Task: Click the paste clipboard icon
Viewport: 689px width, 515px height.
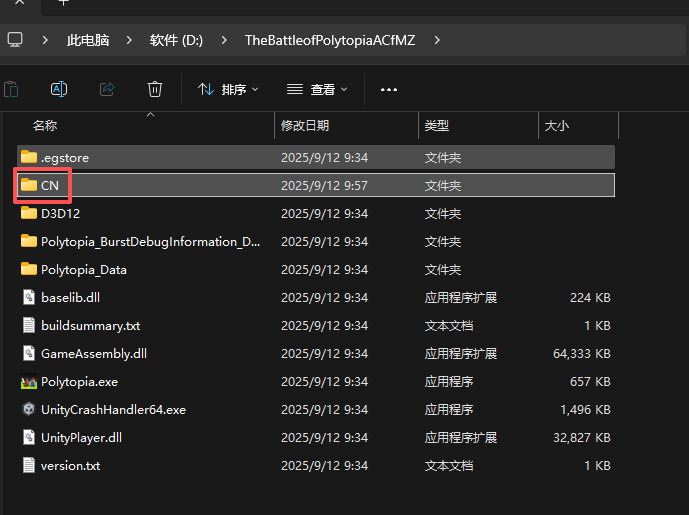Action: point(11,89)
